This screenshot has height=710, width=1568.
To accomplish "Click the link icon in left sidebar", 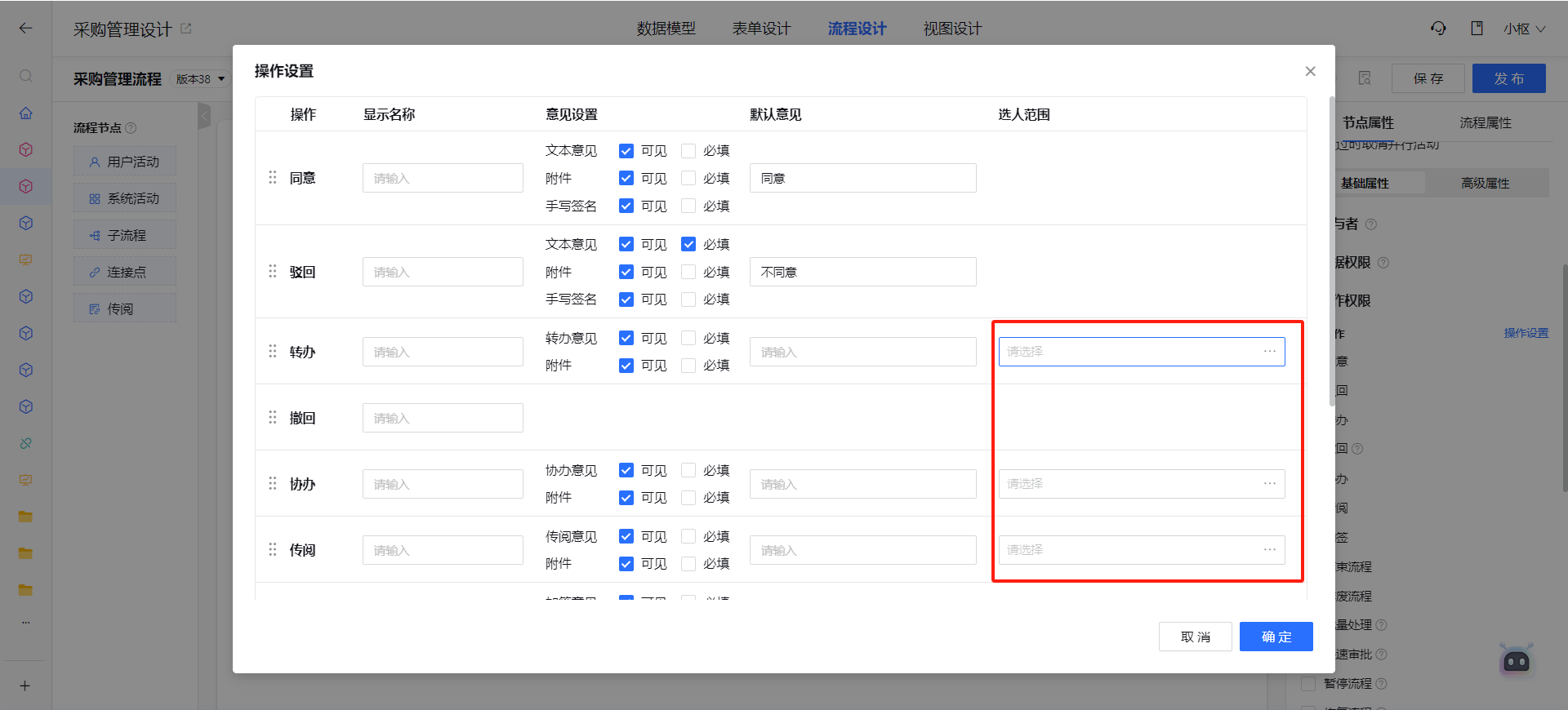I will tap(26, 443).
